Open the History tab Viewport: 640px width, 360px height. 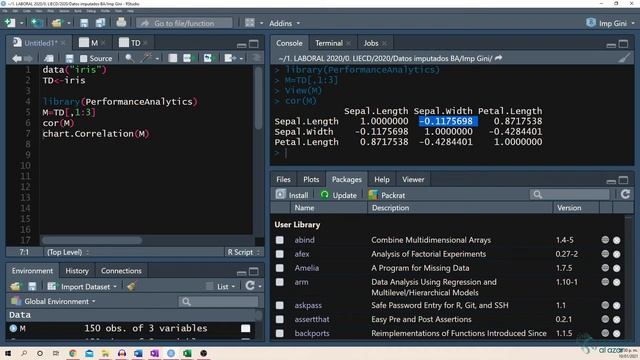[x=77, y=271]
